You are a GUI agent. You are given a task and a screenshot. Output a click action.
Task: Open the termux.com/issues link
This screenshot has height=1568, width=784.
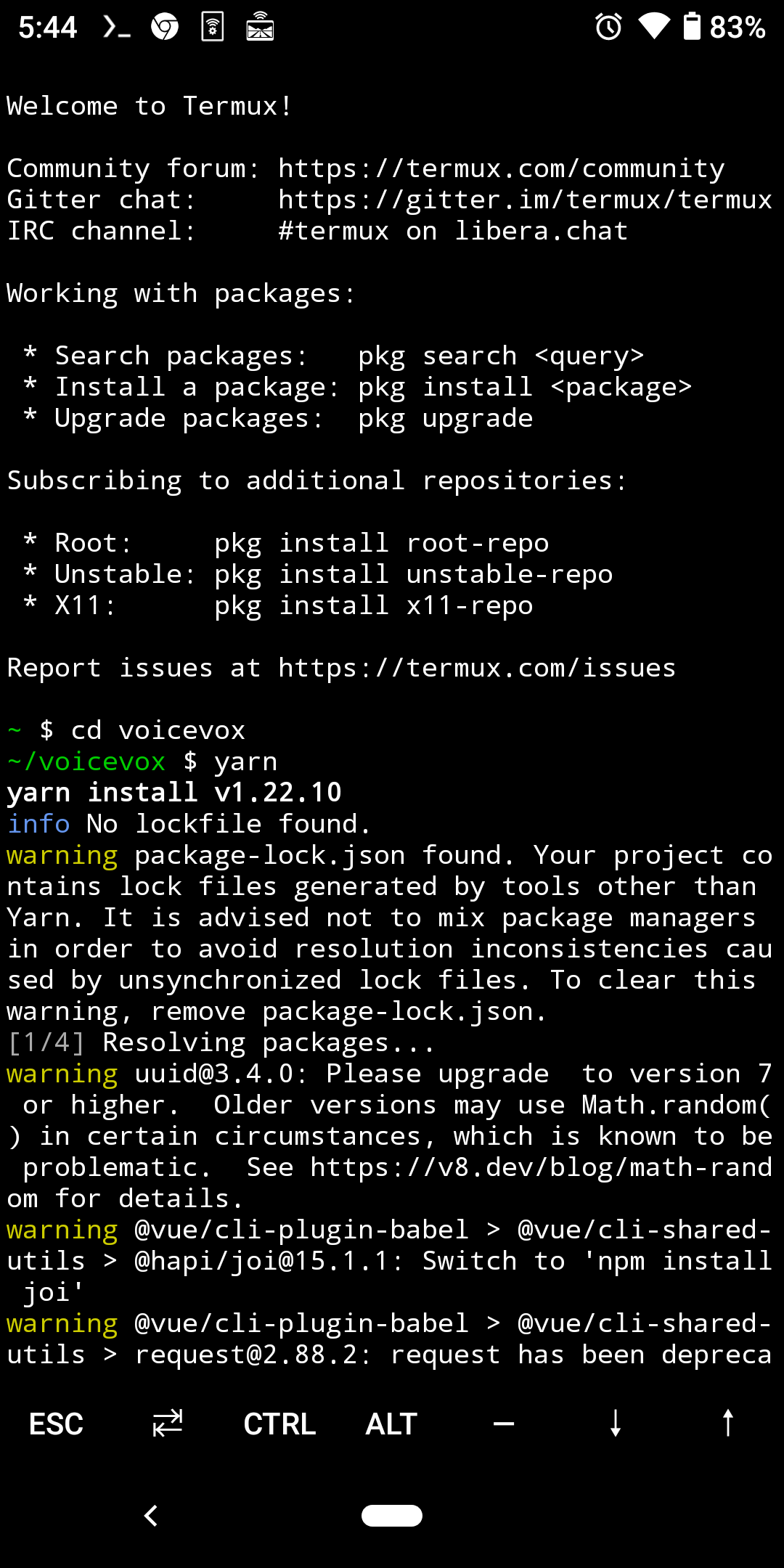coord(475,667)
